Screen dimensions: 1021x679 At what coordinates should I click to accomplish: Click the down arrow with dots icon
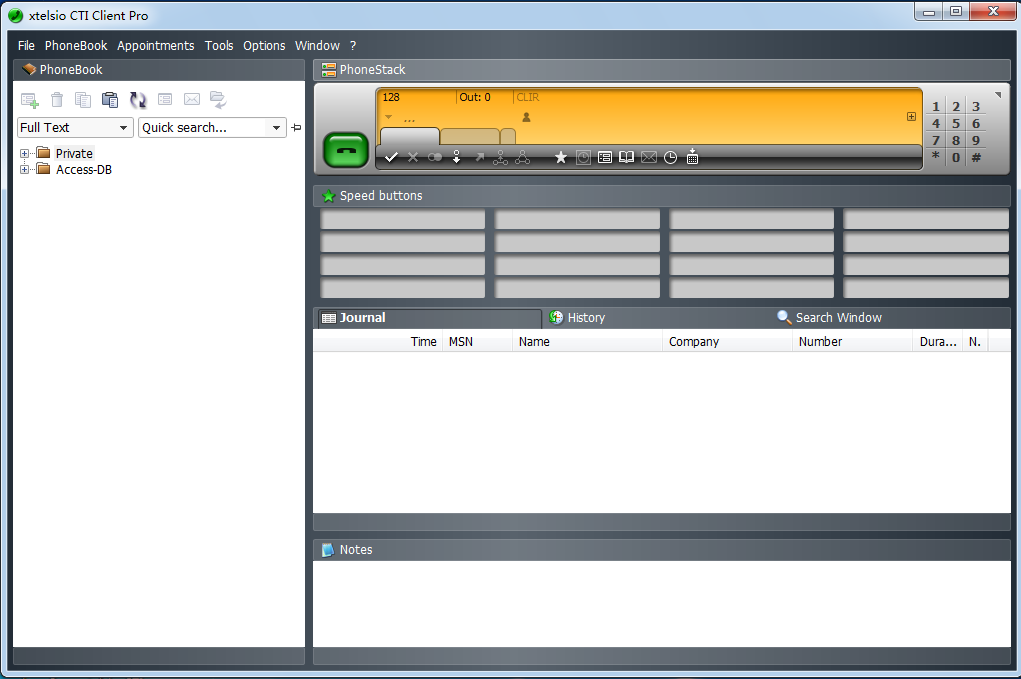point(456,157)
